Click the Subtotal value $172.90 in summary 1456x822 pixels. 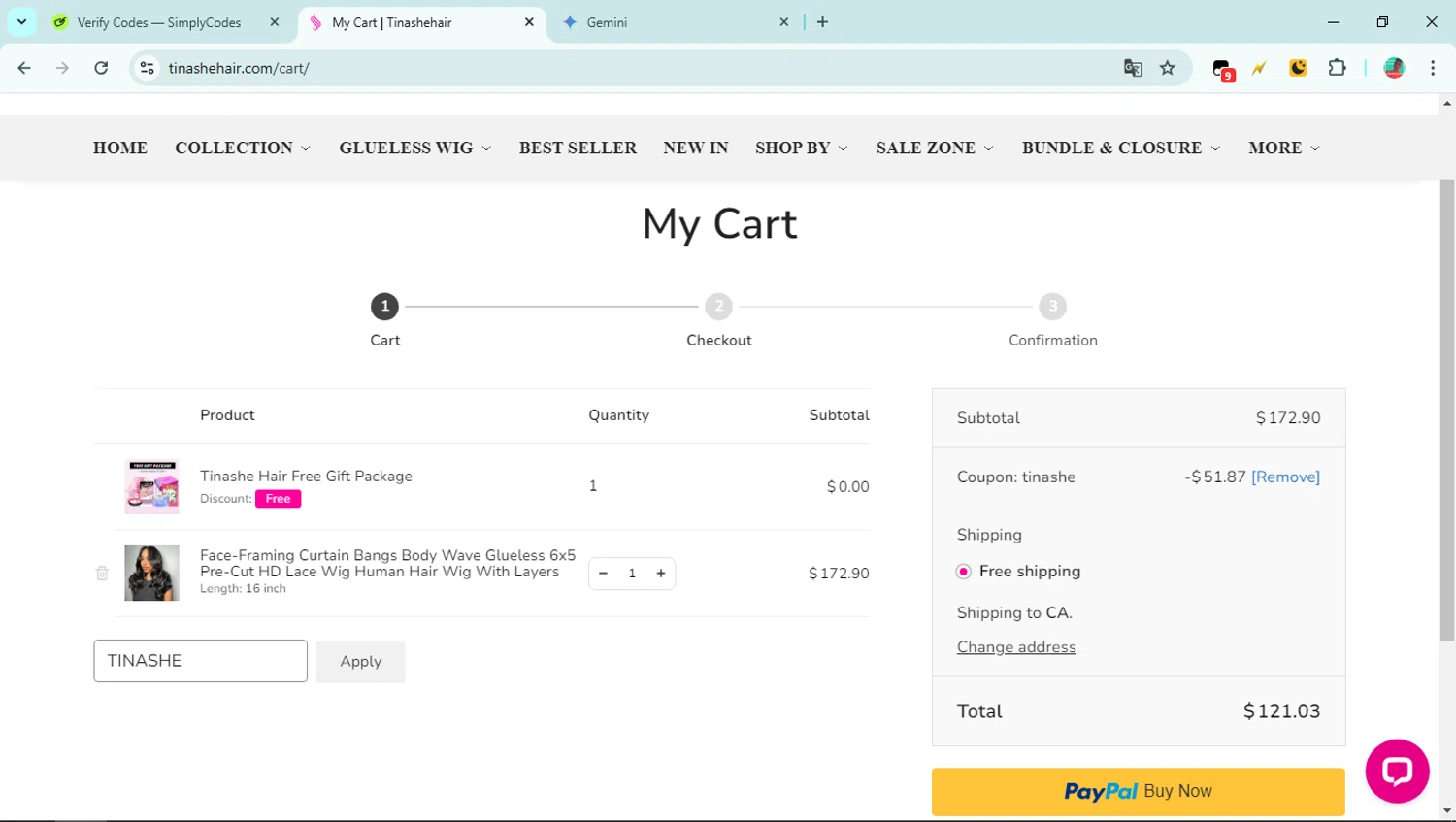[x=1288, y=418]
